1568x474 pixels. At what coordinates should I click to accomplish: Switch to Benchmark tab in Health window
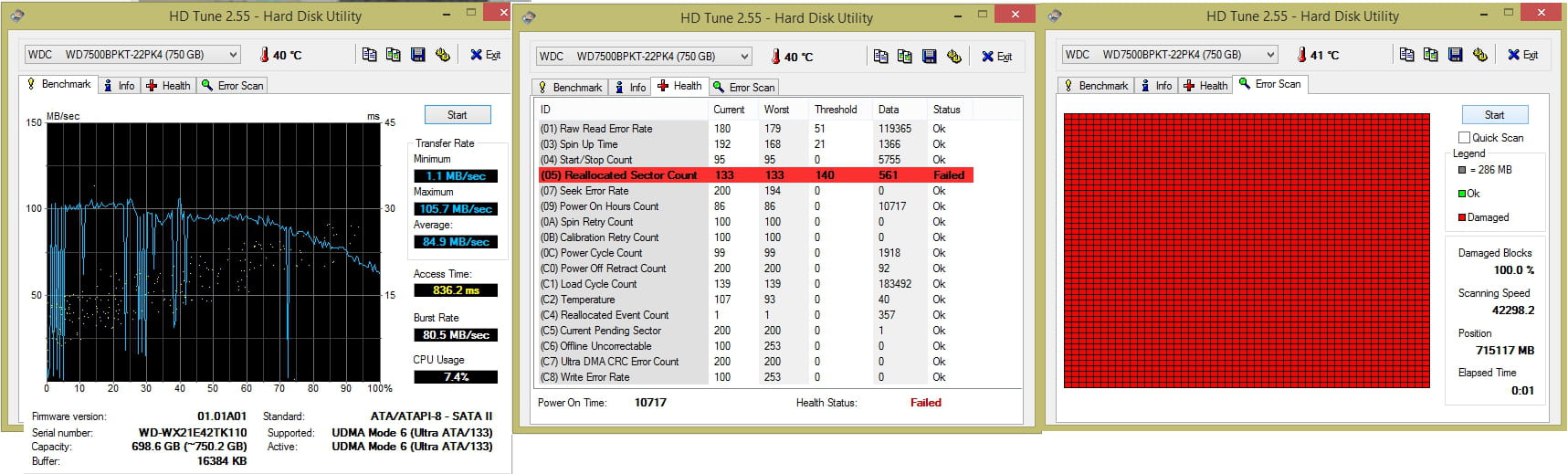click(x=571, y=88)
